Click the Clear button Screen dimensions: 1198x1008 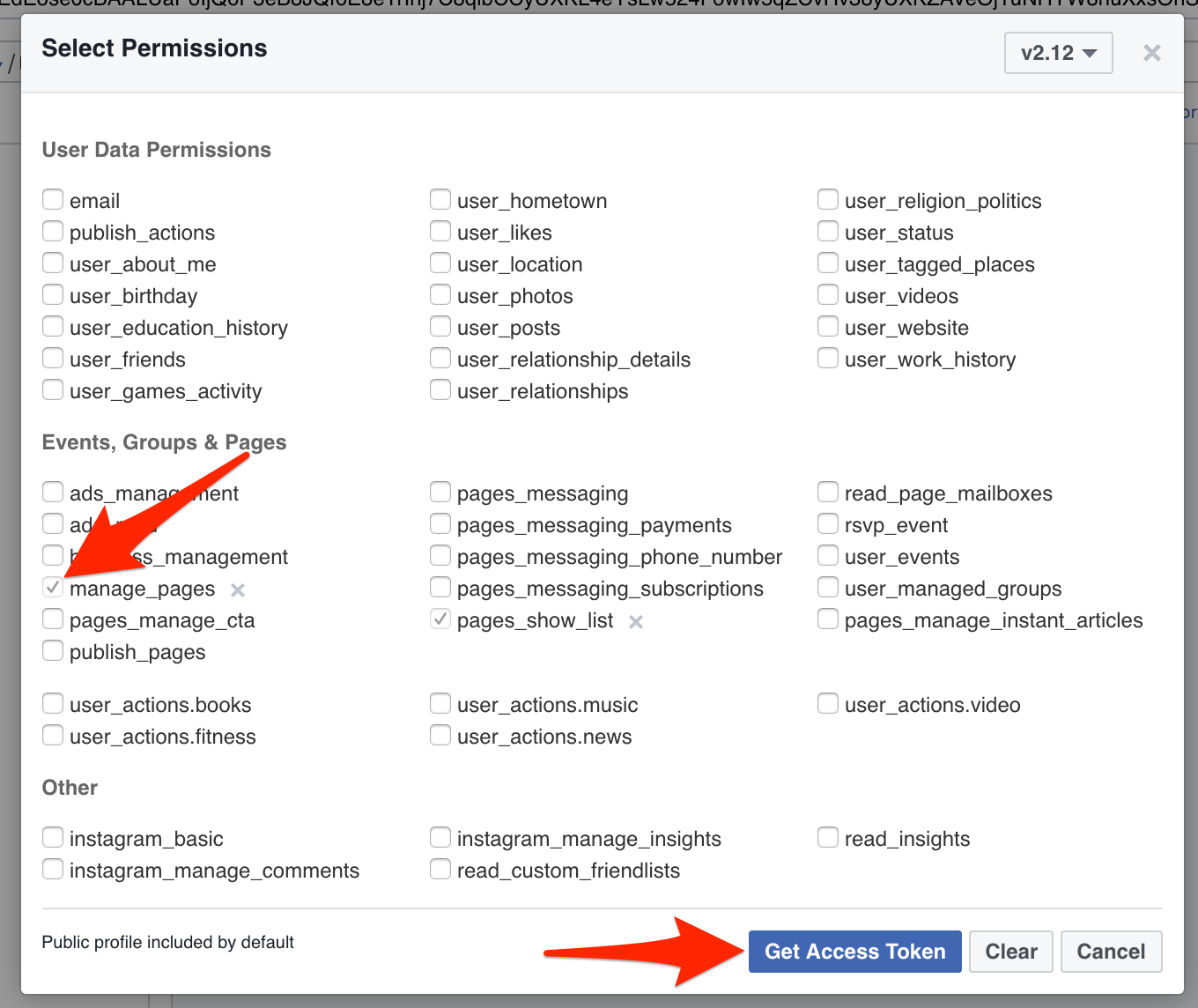pyautogui.click(x=1011, y=952)
